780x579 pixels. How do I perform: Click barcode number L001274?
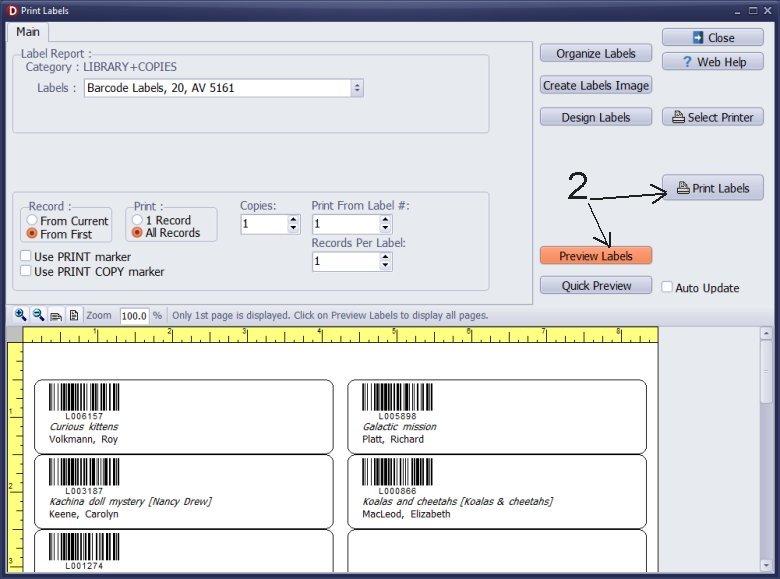point(84,566)
